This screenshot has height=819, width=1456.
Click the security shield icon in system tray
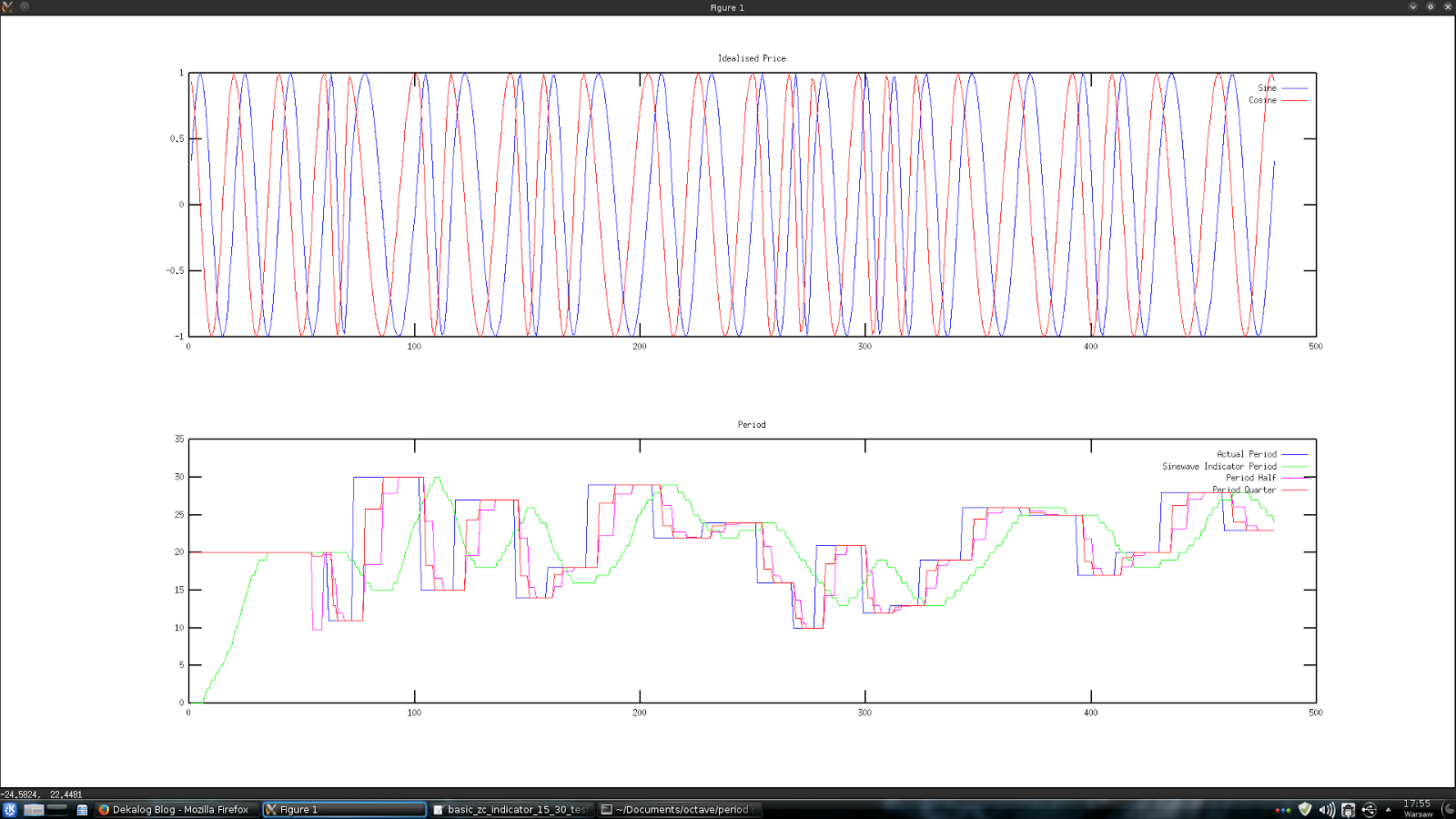[1304, 808]
